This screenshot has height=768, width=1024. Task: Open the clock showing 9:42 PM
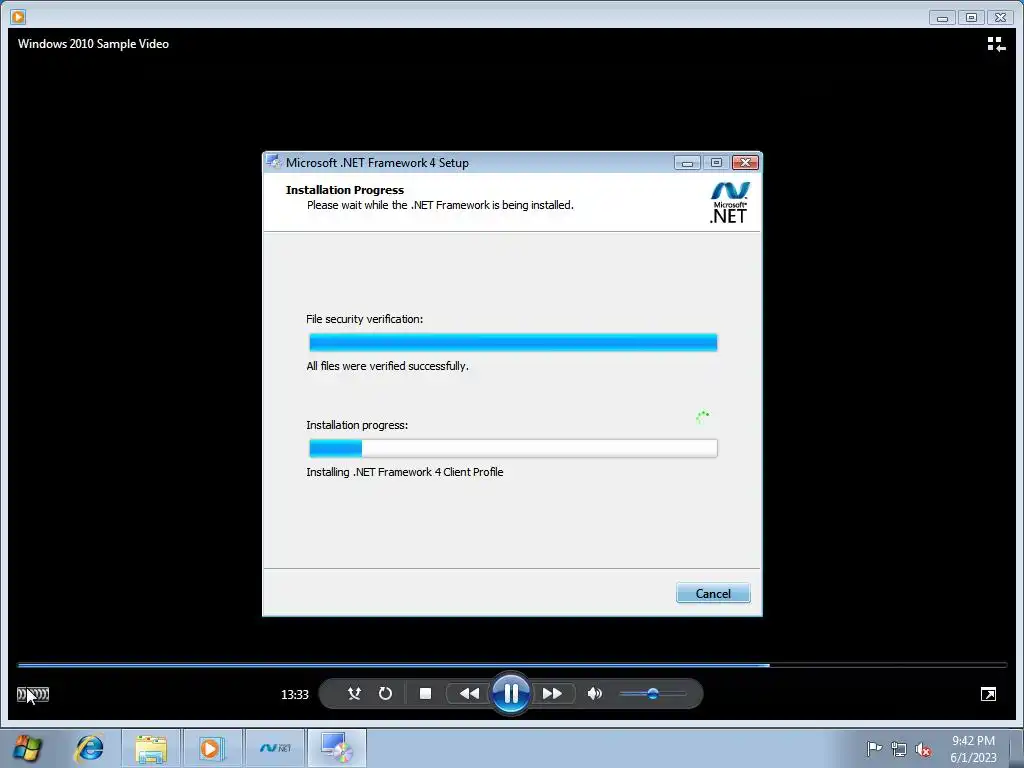click(x=973, y=749)
